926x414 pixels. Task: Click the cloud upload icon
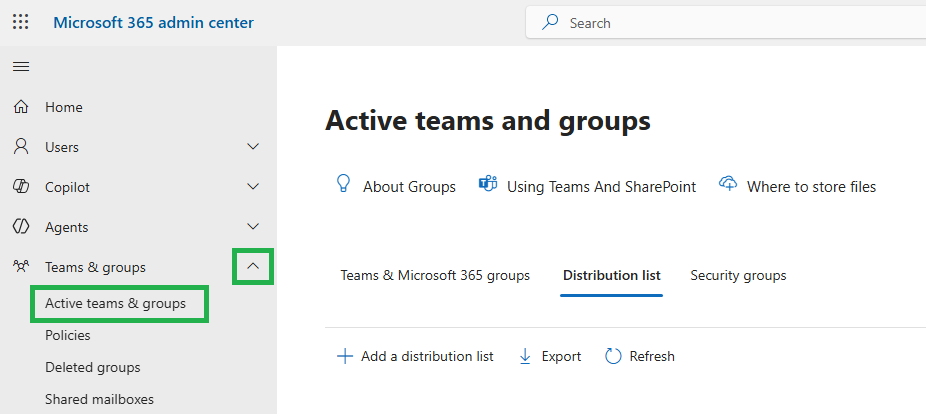(x=728, y=184)
